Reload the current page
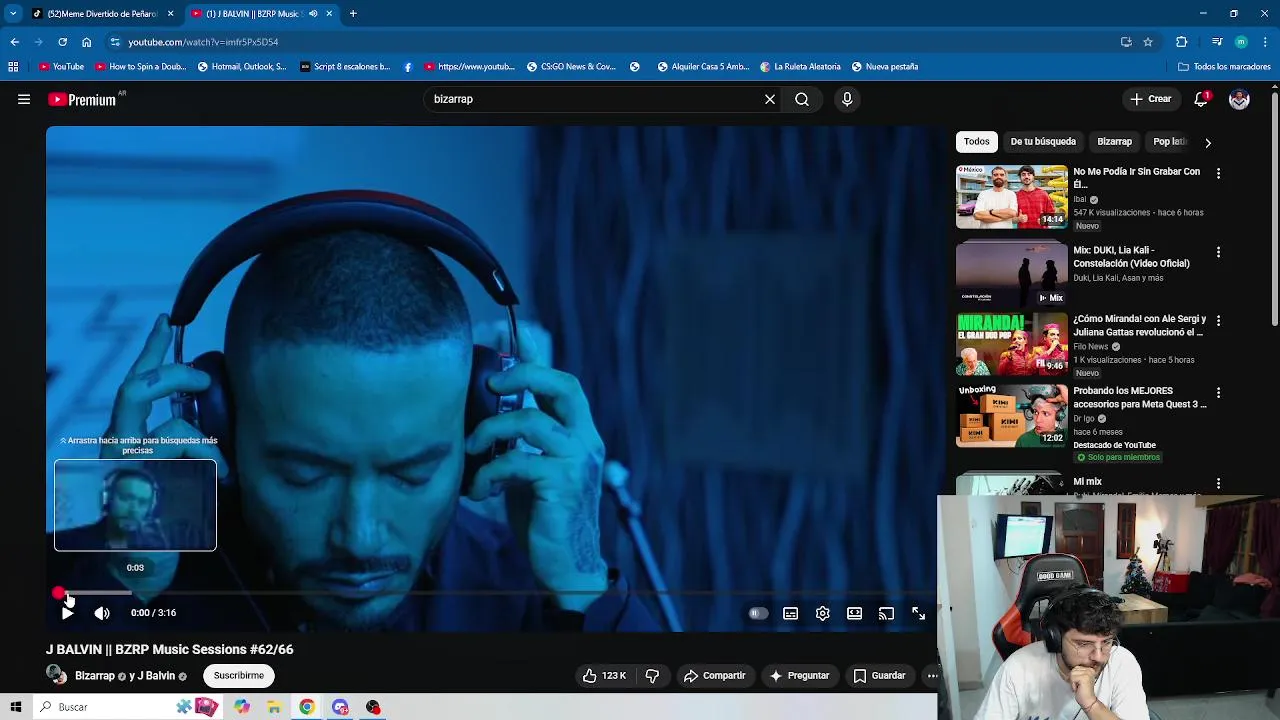 point(62,42)
